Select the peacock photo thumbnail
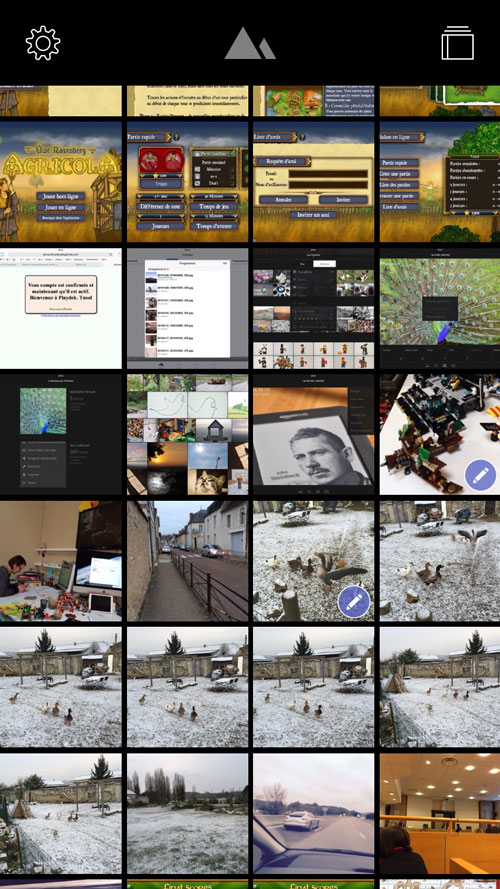This screenshot has height=889, width=500. [440, 308]
